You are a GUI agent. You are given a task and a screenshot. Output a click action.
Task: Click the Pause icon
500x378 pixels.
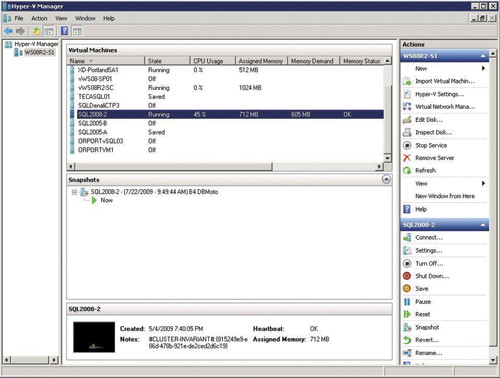click(x=407, y=302)
